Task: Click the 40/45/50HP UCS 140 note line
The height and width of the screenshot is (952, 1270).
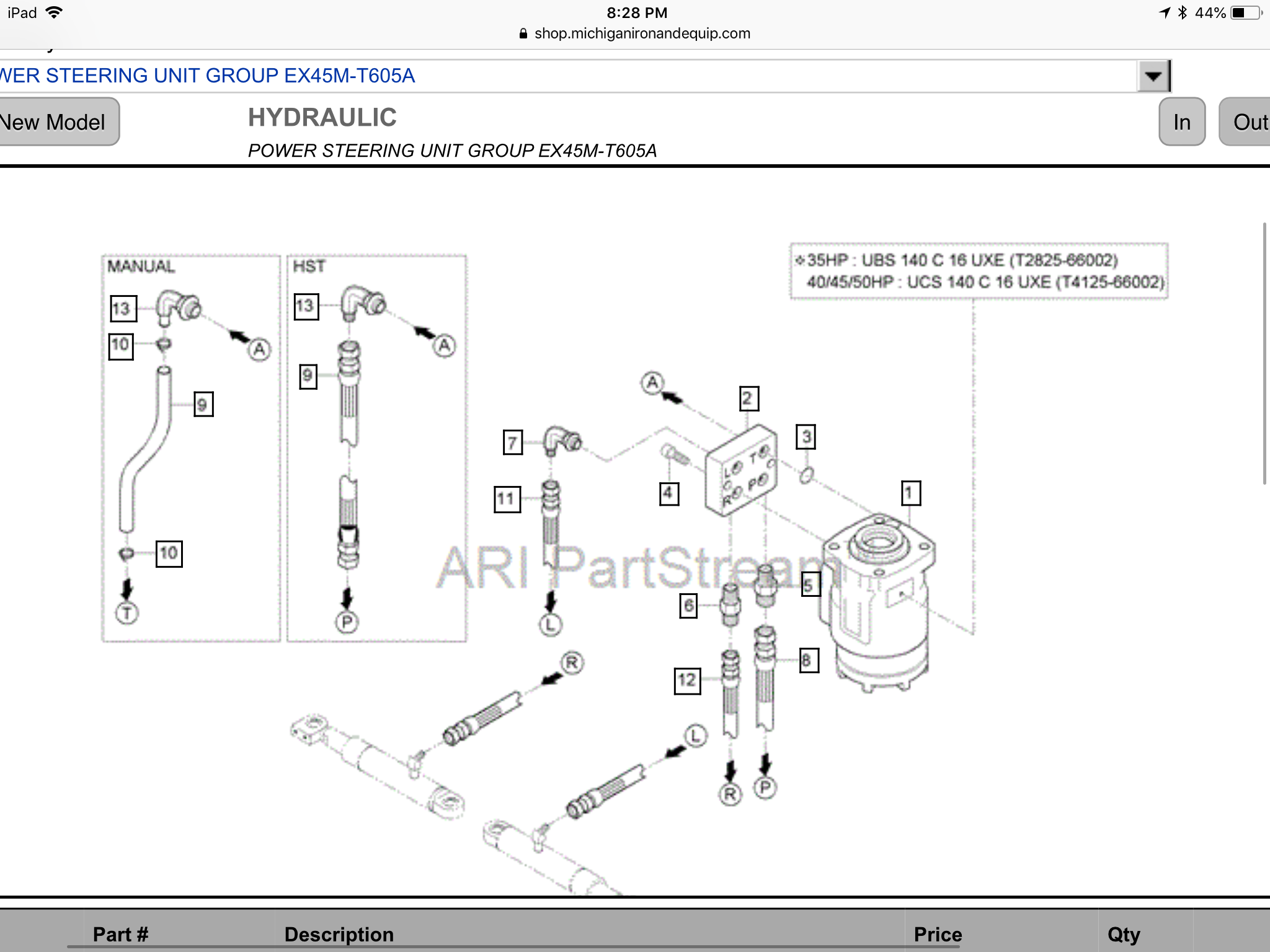Action: pyautogui.click(x=985, y=283)
